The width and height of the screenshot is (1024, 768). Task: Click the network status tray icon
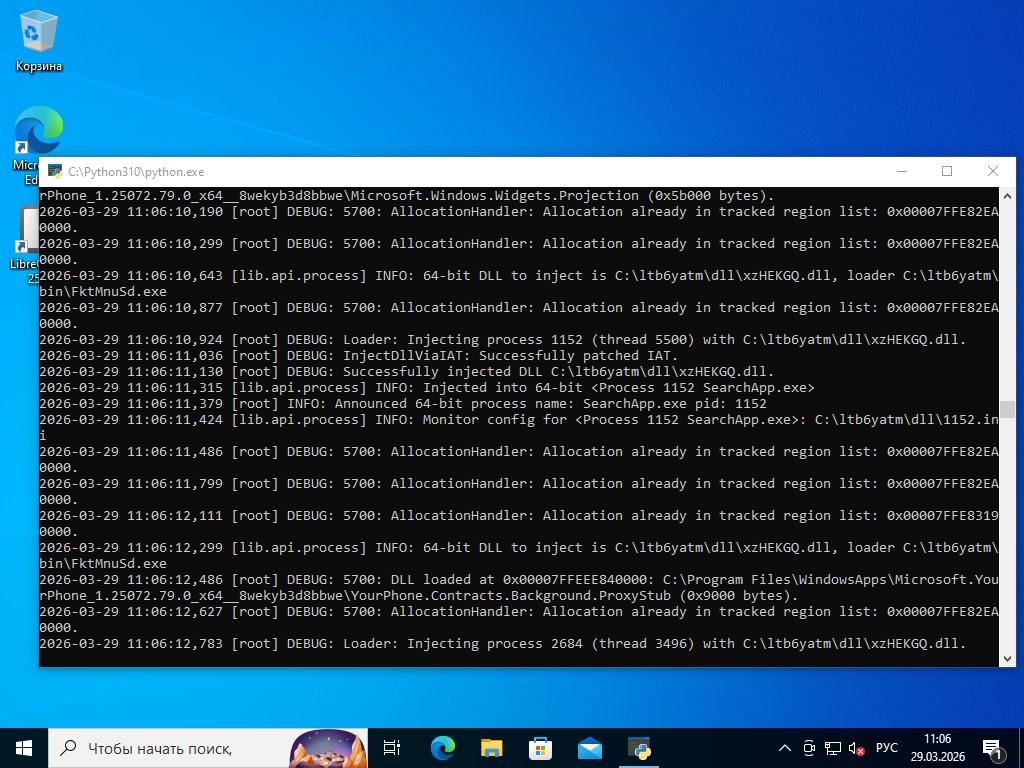pos(833,748)
